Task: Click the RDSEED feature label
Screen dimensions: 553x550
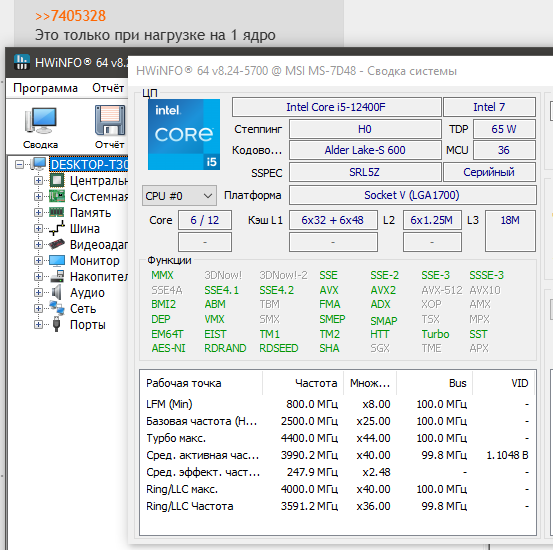Action: (279, 348)
